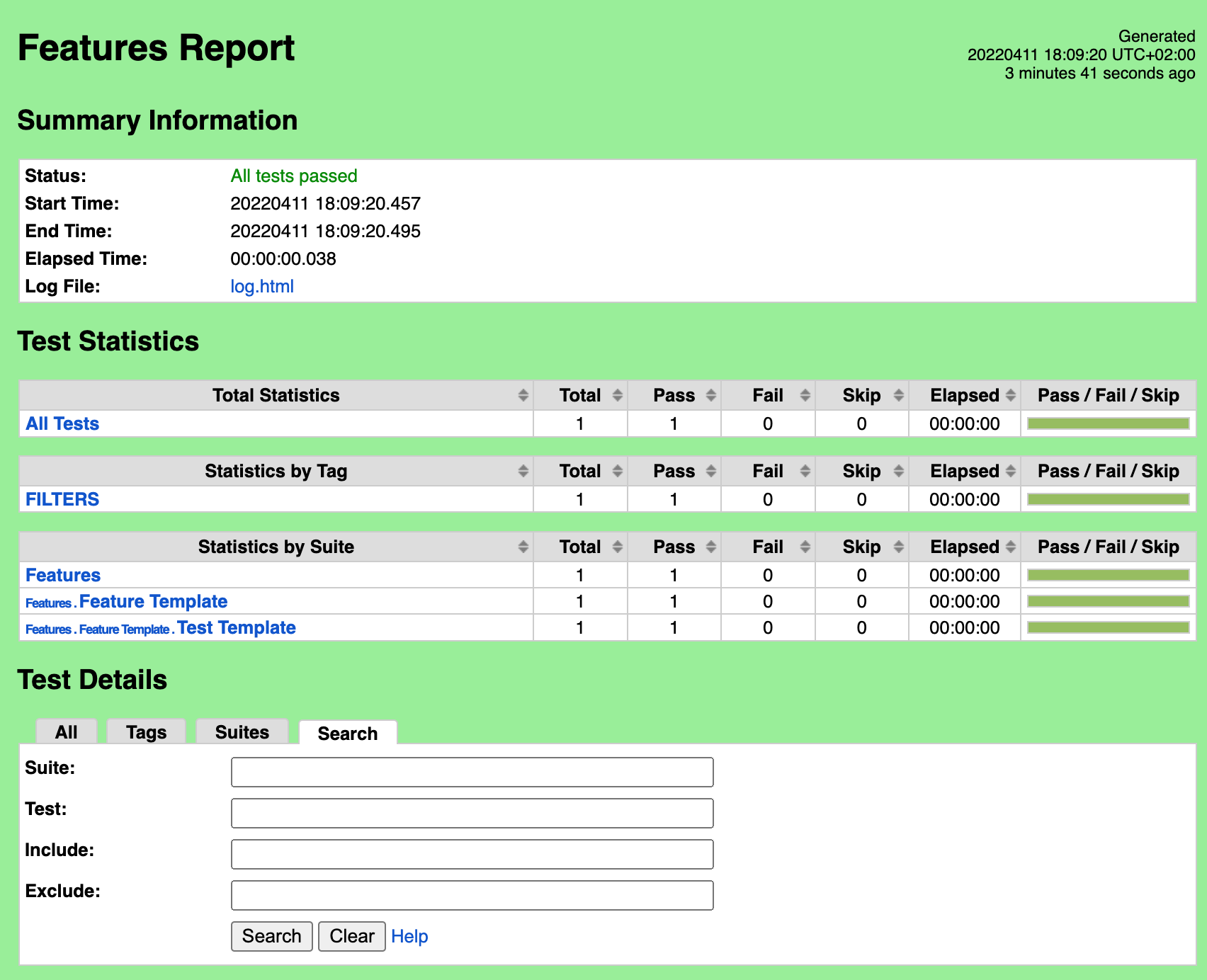This screenshot has height=980, width=1207.
Task: Sort Statistics by Tag Fail column
Action: coord(768,471)
